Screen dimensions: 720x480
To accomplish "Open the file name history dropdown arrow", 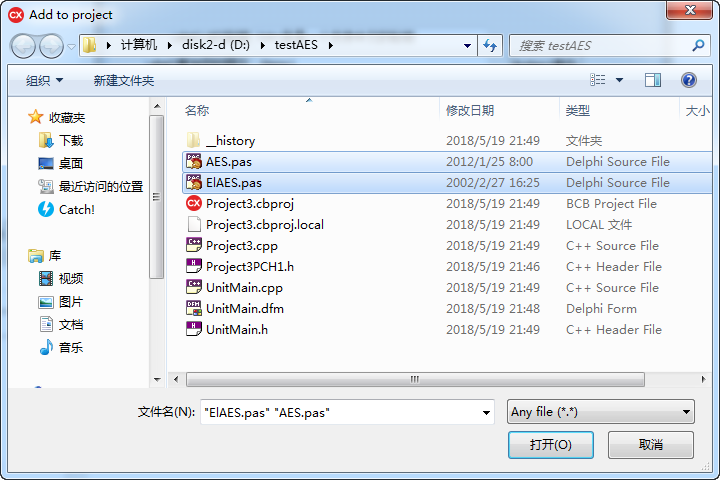I will tap(486, 412).
